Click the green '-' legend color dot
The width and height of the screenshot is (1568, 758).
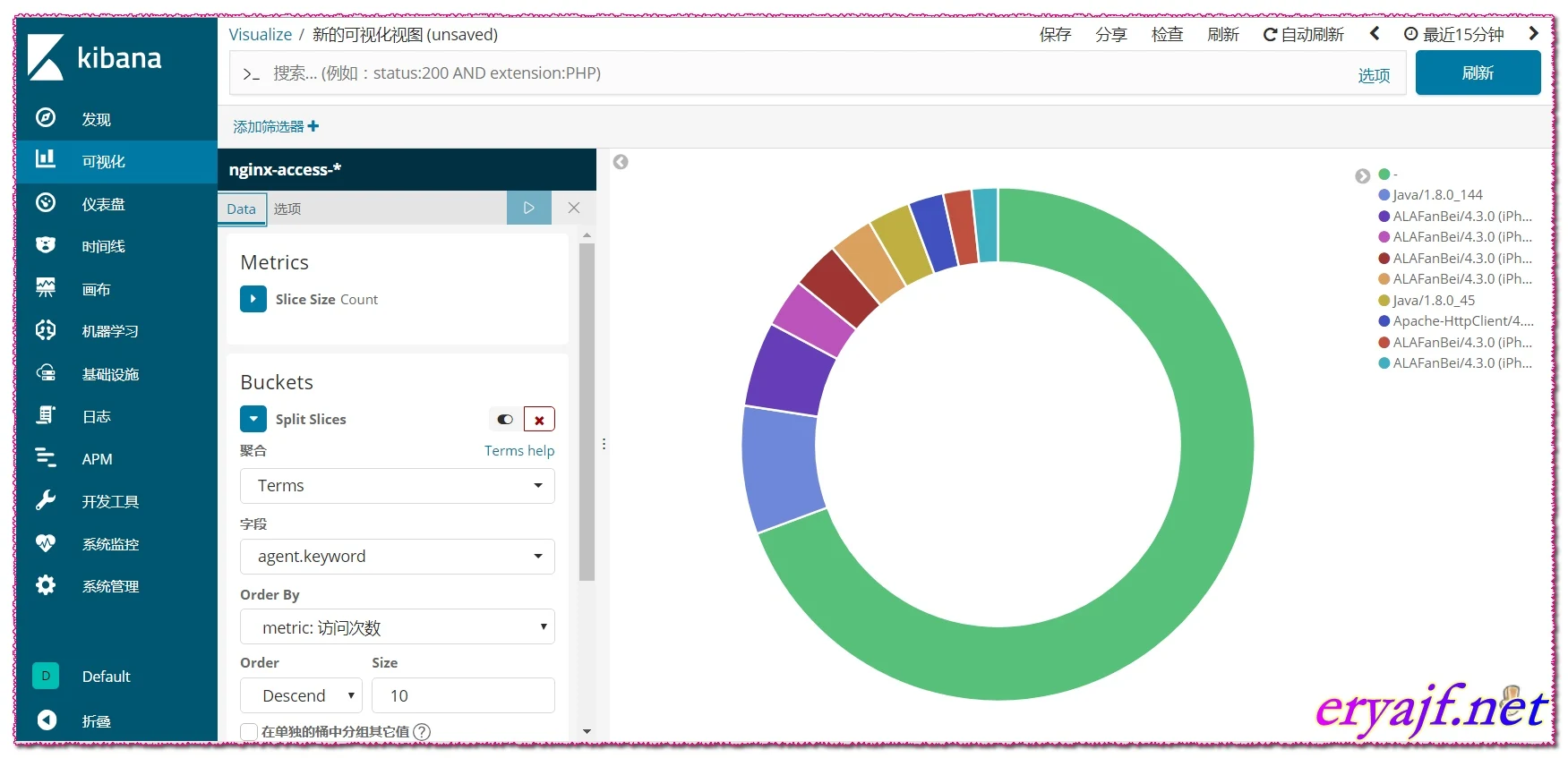coord(1384,174)
